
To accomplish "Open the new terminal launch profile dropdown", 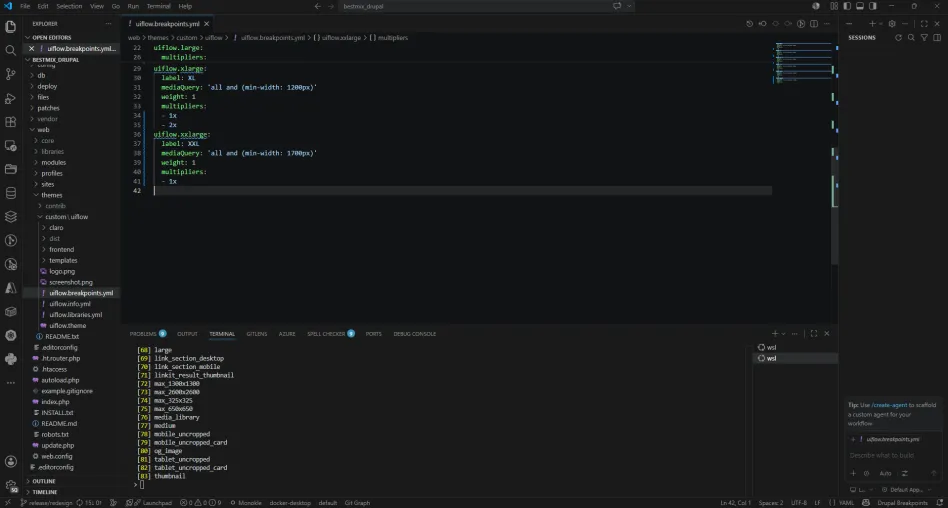I will [784, 333].
